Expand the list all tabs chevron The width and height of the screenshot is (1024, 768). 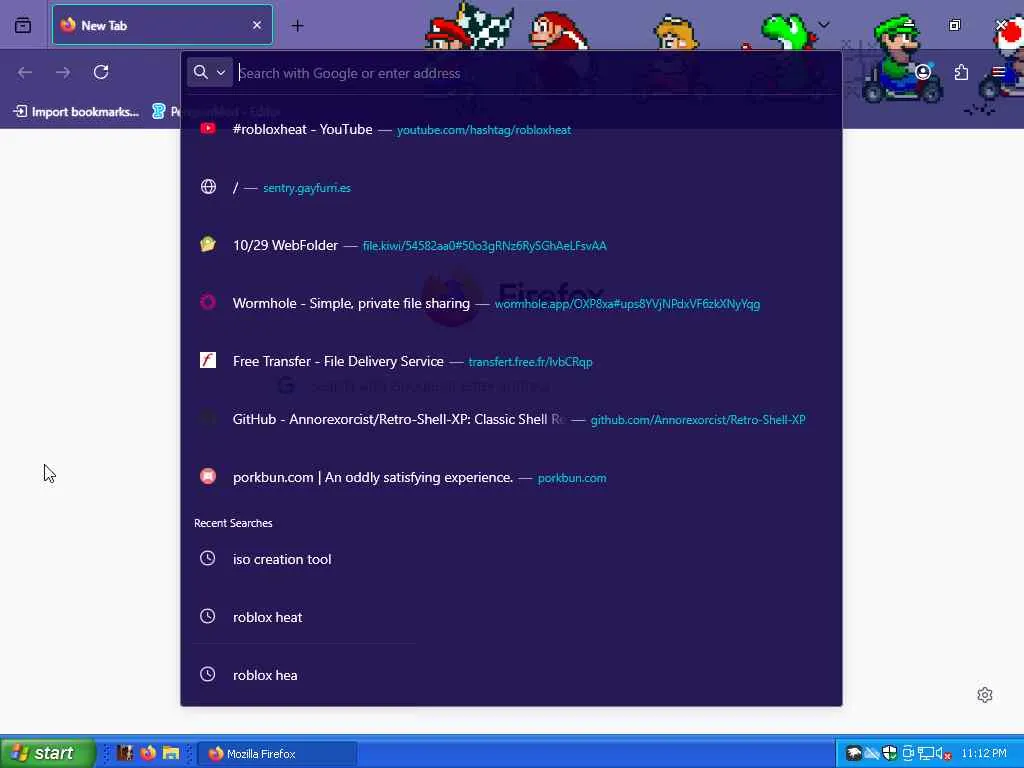coord(824,25)
